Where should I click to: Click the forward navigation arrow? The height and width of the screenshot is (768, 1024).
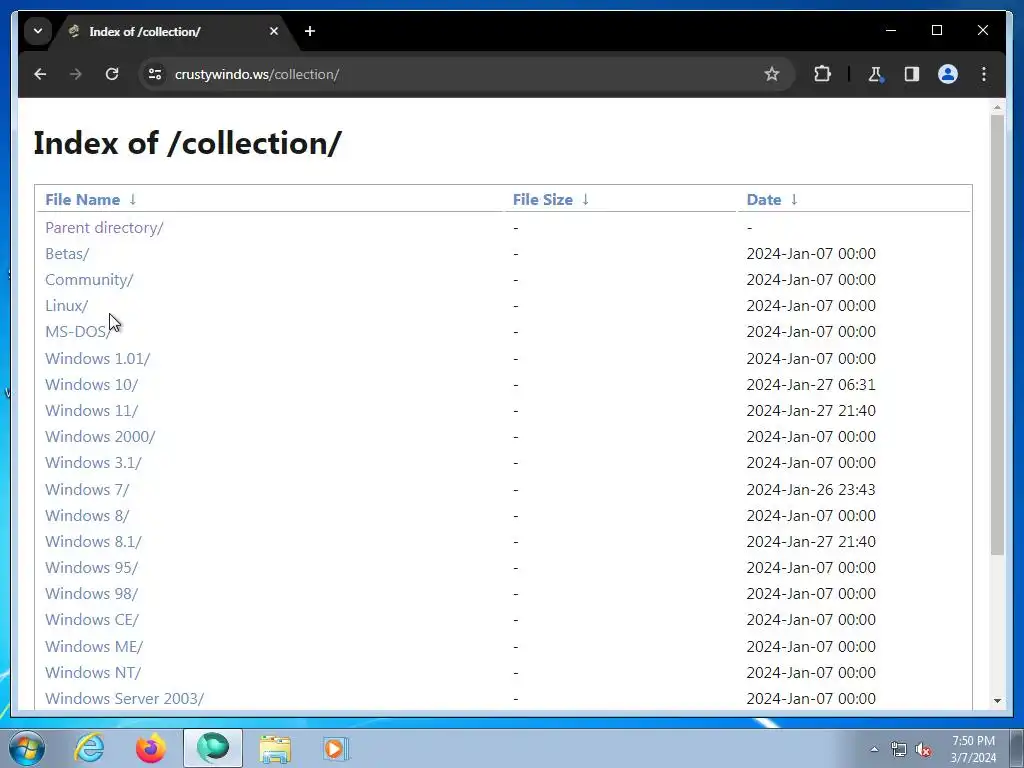(x=76, y=74)
